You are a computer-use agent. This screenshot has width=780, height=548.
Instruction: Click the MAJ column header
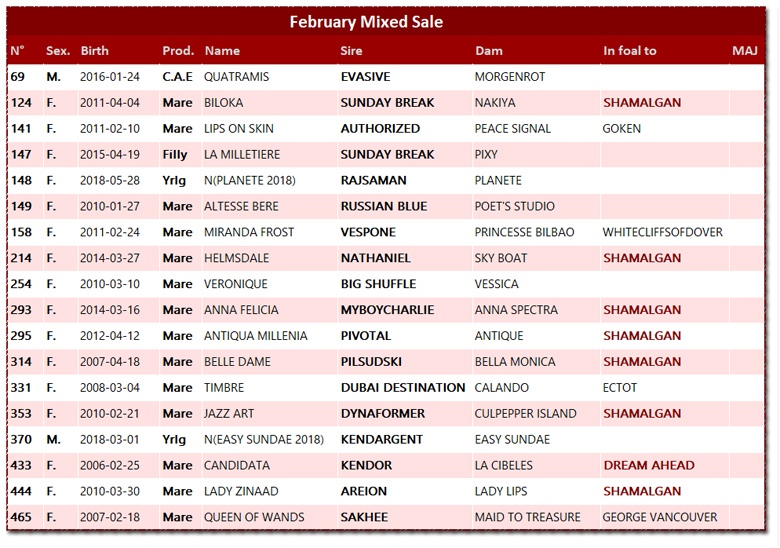click(744, 51)
